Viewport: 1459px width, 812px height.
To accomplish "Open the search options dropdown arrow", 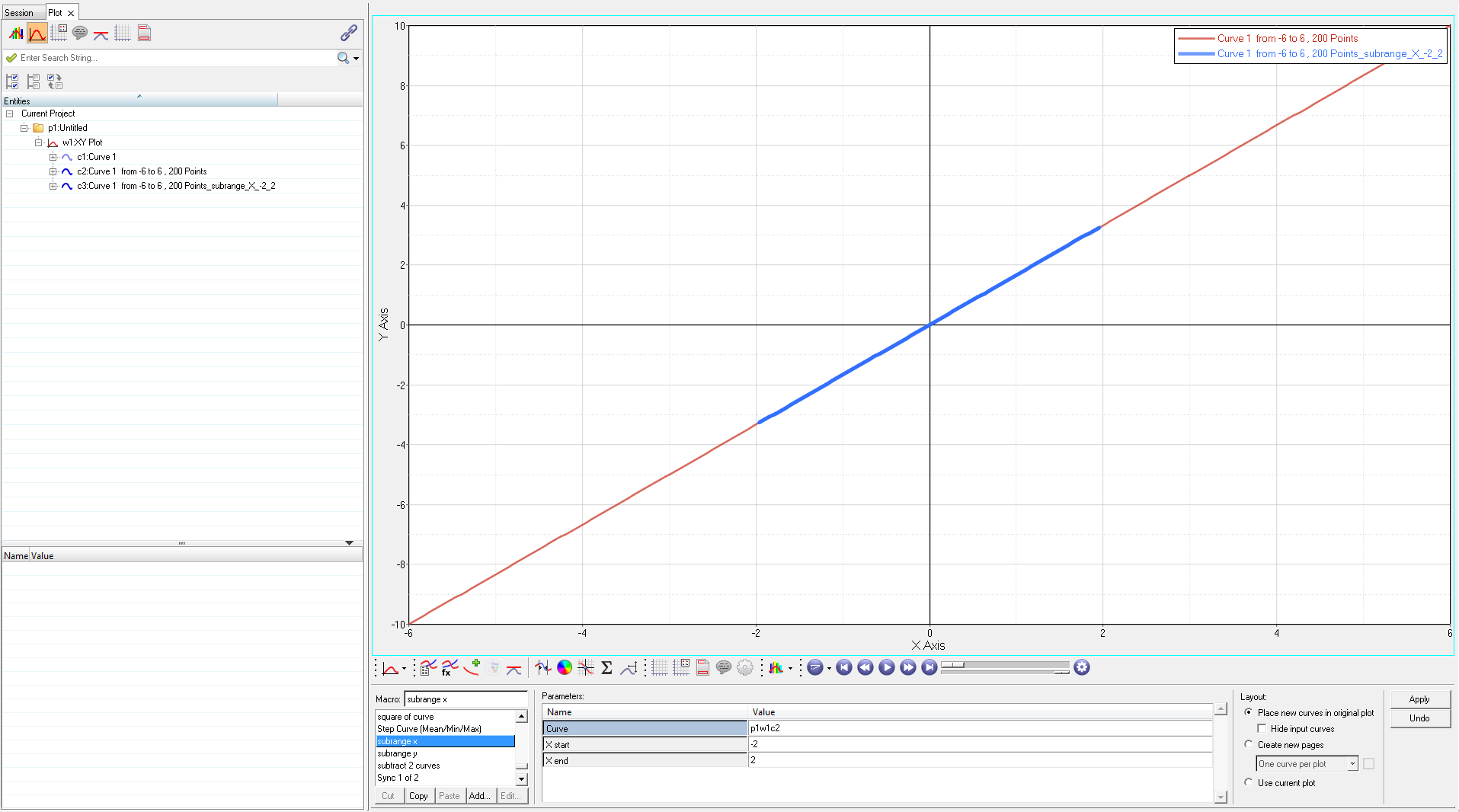I will pyautogui.click(x=356, y=58).
